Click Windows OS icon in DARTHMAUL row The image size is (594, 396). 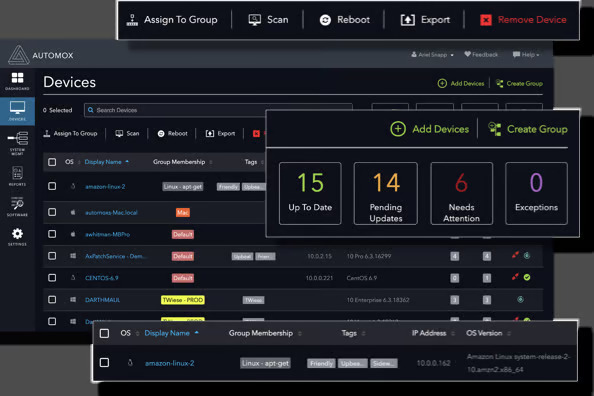coord(73,300)
